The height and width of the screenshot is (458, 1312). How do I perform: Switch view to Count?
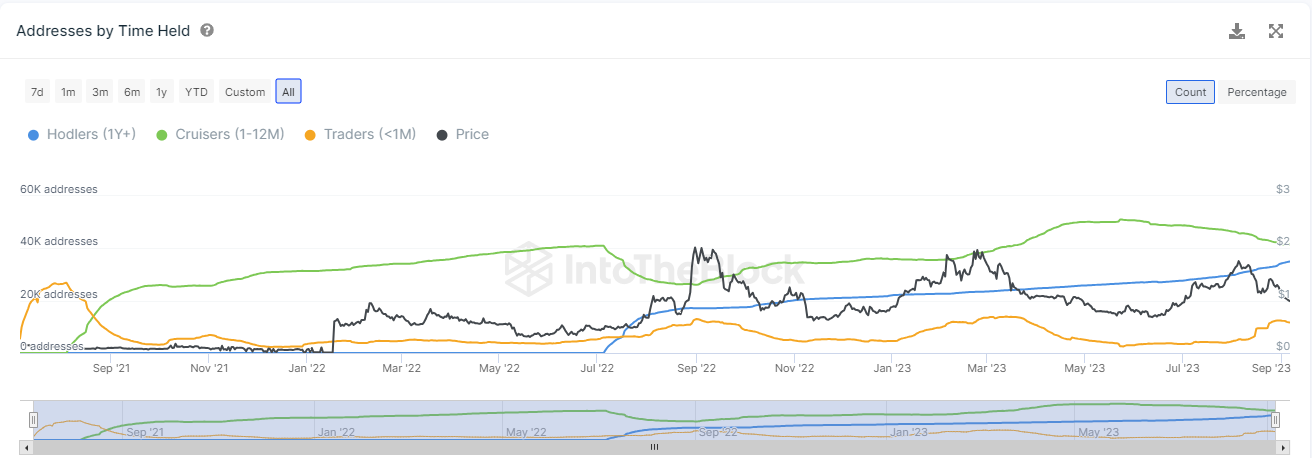[x=1190, y=92]
